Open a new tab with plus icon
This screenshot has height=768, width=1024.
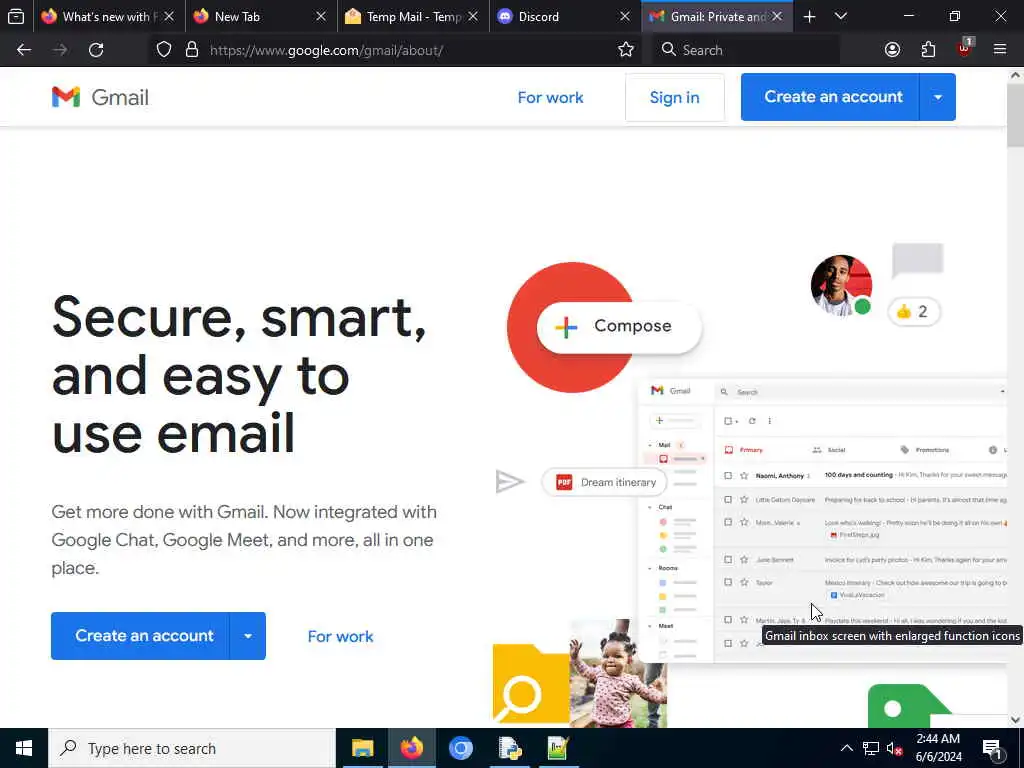809,16
